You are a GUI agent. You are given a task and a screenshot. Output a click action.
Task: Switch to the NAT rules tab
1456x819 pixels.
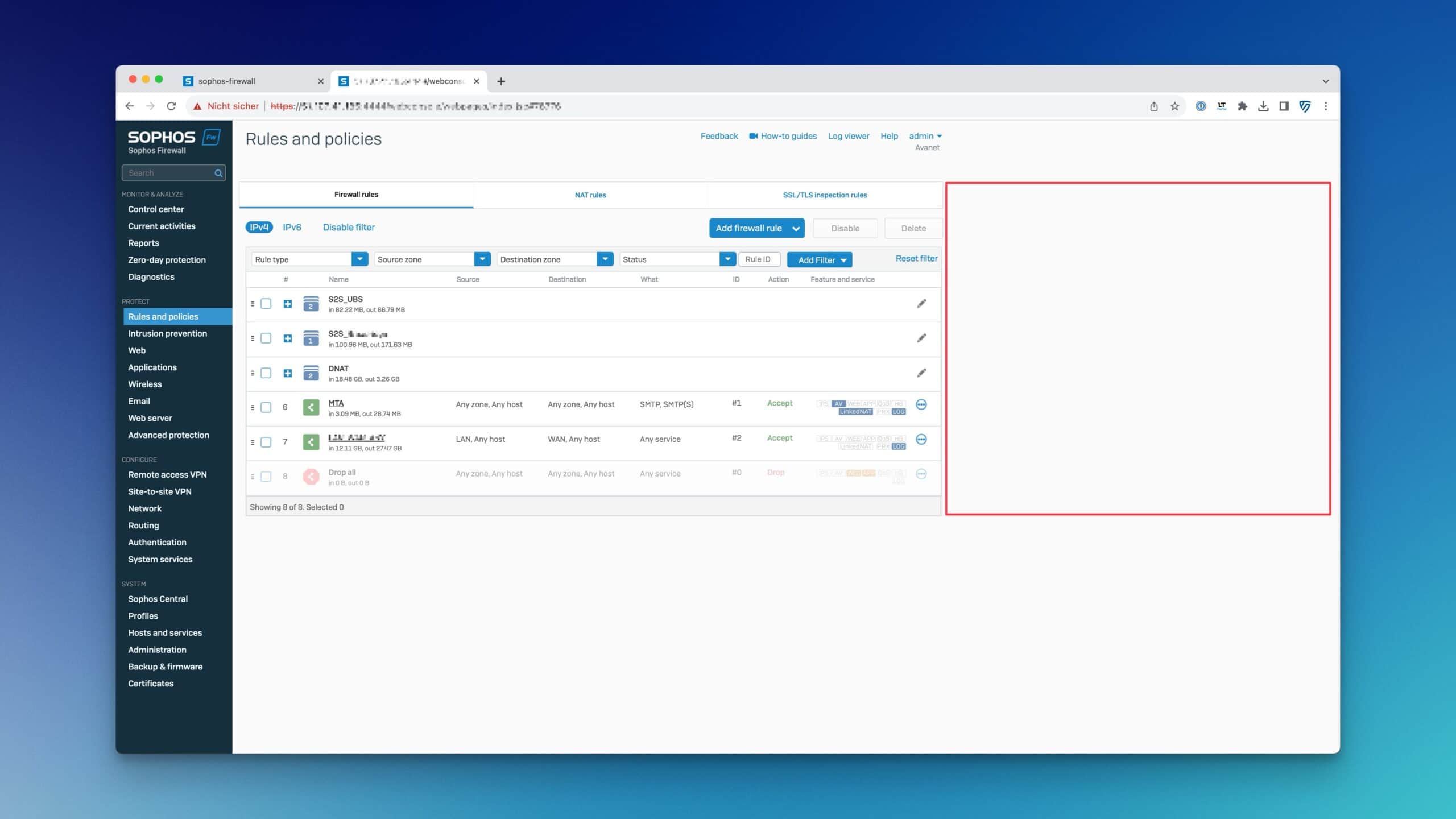pyautogui.click(x=590, y=195)
